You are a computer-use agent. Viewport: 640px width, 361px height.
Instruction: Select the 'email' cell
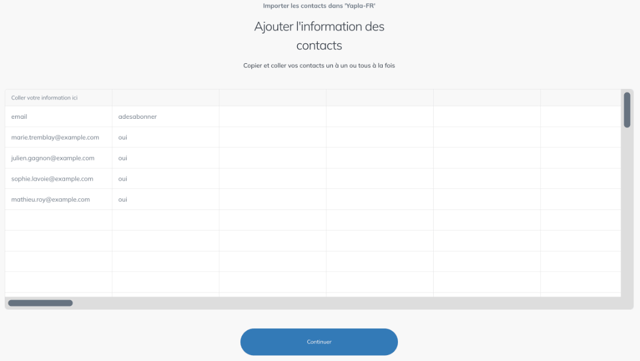(x=59, y=117)
